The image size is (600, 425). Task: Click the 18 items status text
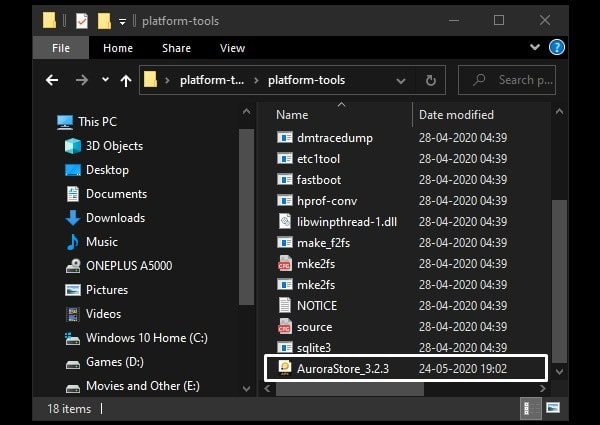coord(69,409)
